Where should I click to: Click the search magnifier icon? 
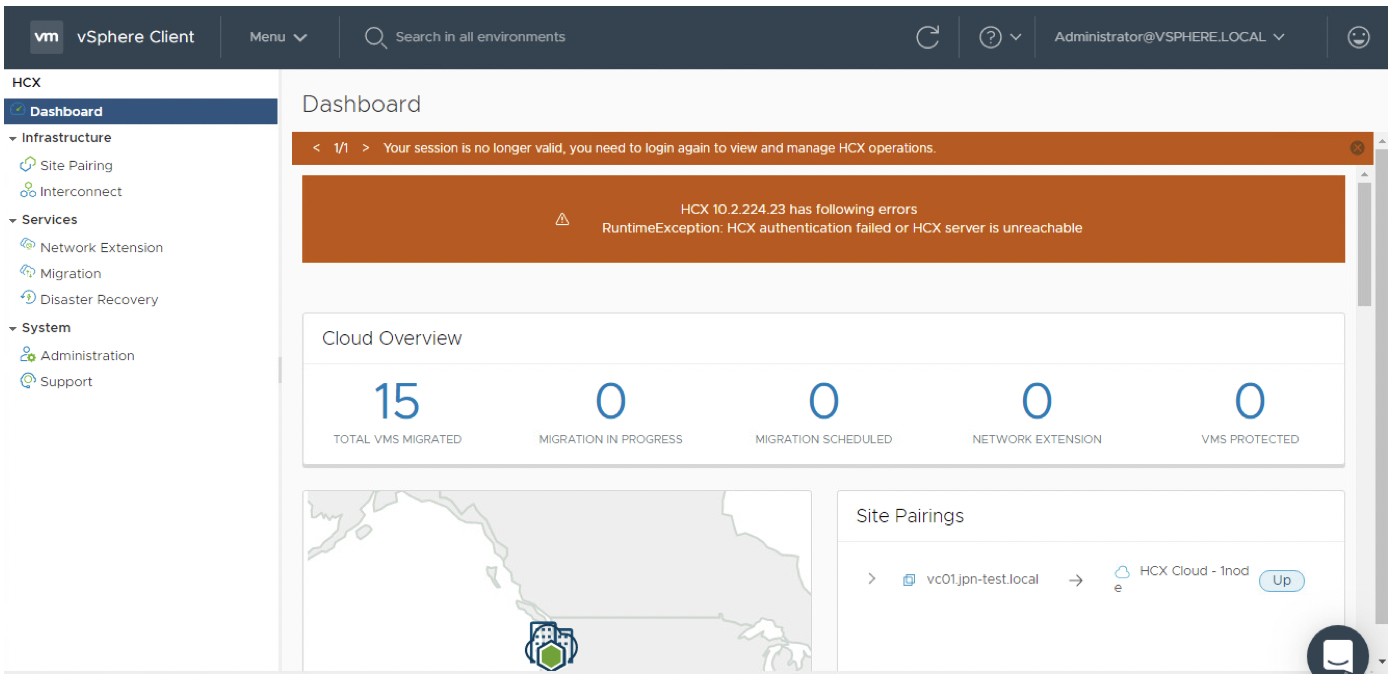[x=375, y=37]
